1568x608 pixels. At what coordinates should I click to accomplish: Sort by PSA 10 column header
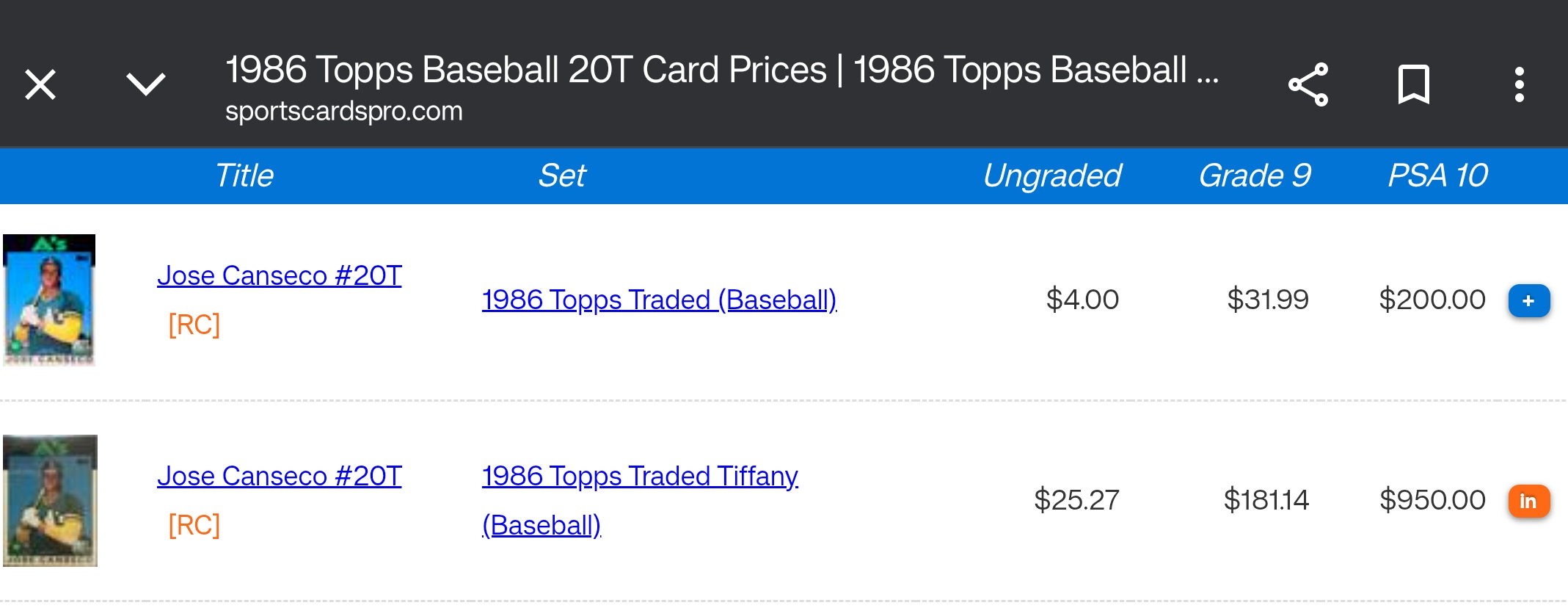point(1437,176)
